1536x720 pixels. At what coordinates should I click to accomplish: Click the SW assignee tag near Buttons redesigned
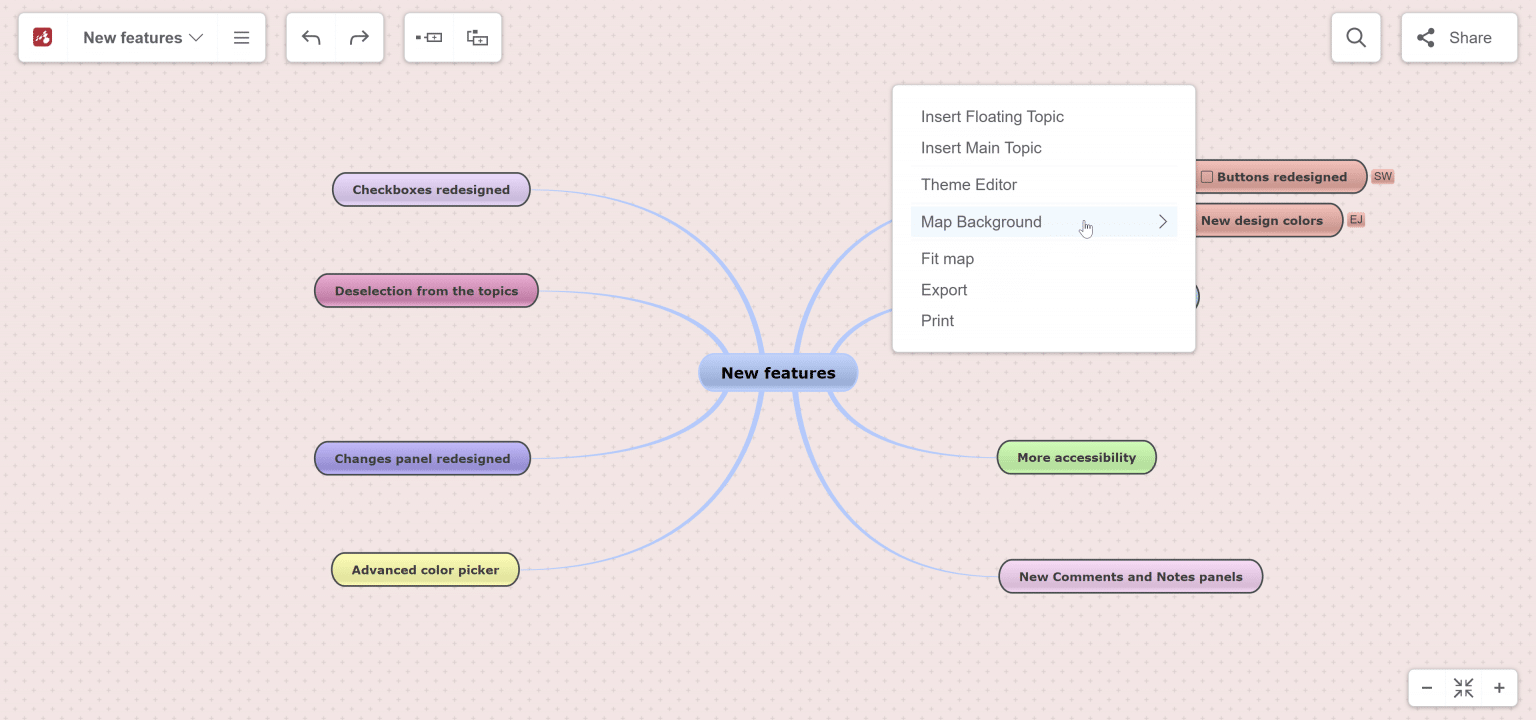pyautogui.click(x=1382, y=176)
